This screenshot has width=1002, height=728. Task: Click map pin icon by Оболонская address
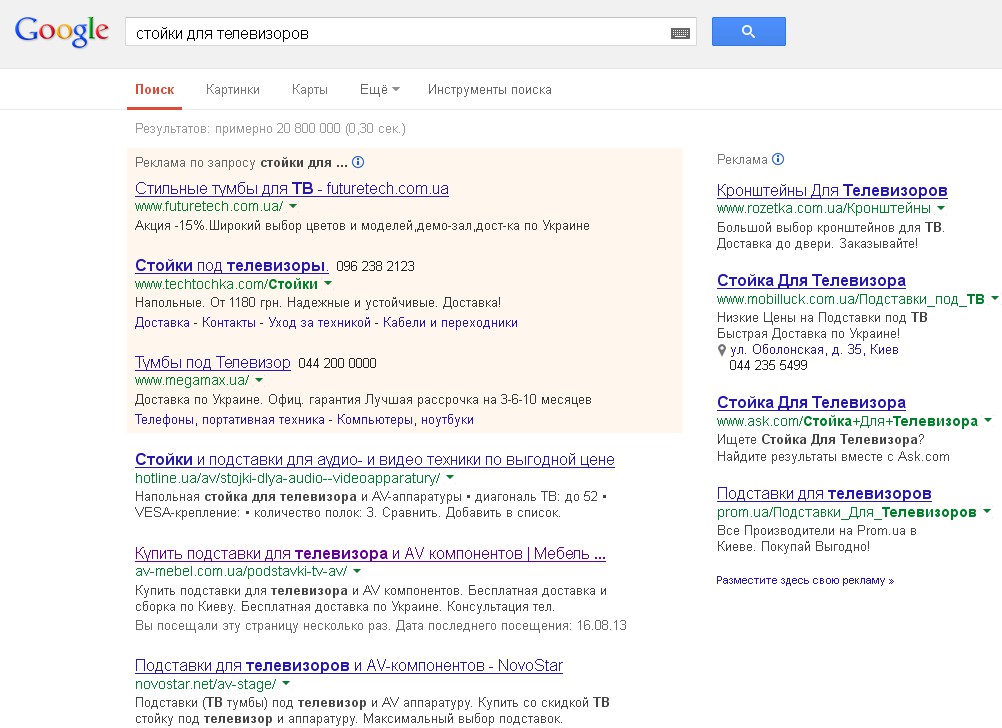[721, 350]
